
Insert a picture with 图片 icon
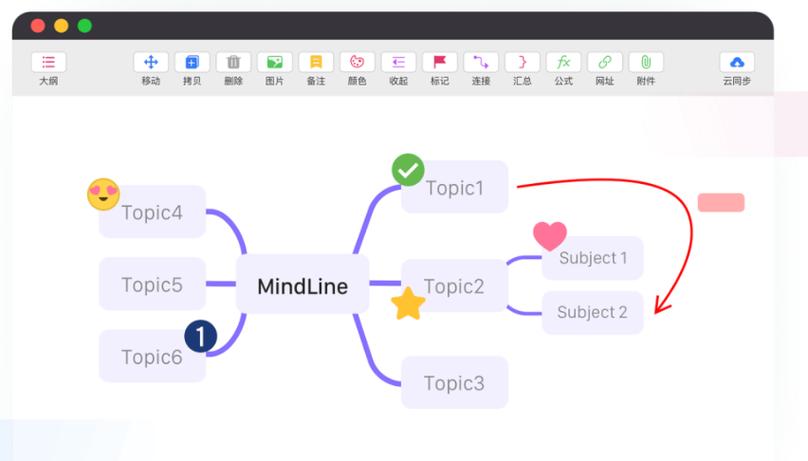[275, 62]
